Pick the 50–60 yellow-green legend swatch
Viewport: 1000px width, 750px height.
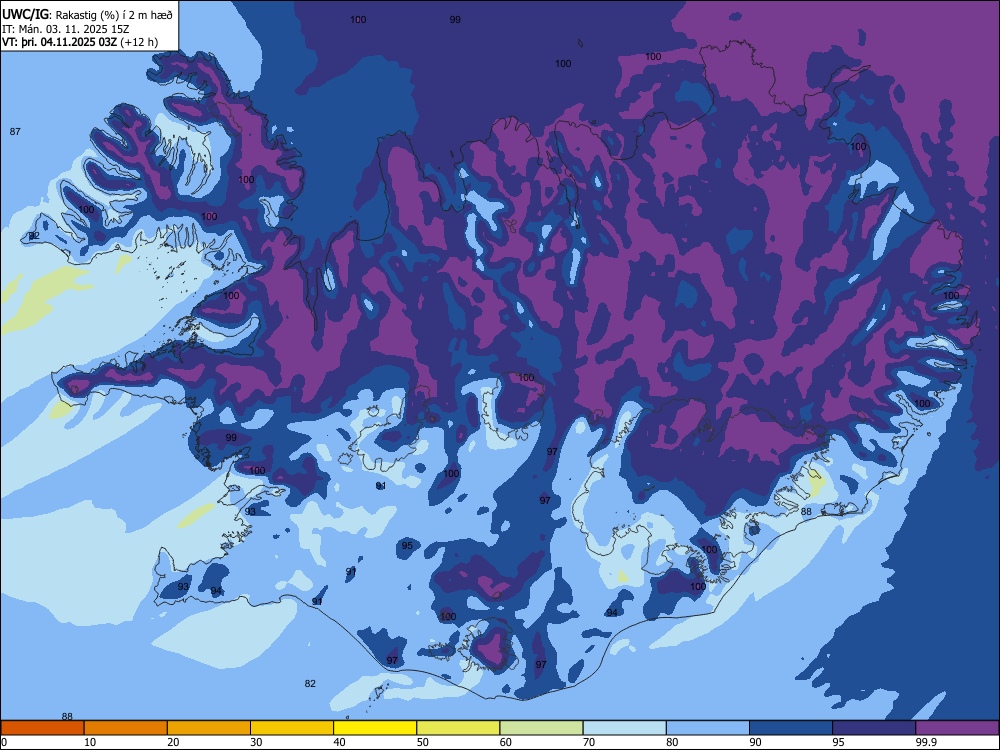[x=459, y=728]
